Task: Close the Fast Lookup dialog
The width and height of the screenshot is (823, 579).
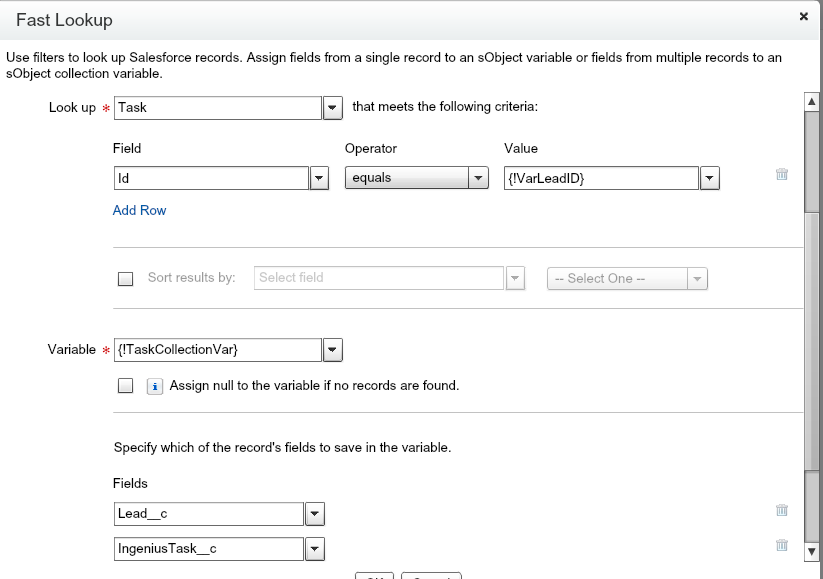Action: (x=803, y=17)
